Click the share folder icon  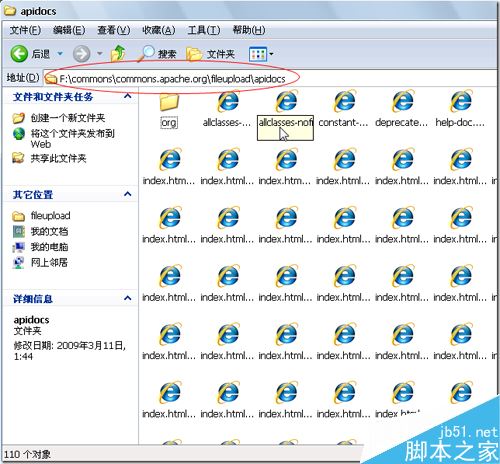click(18, 158)
